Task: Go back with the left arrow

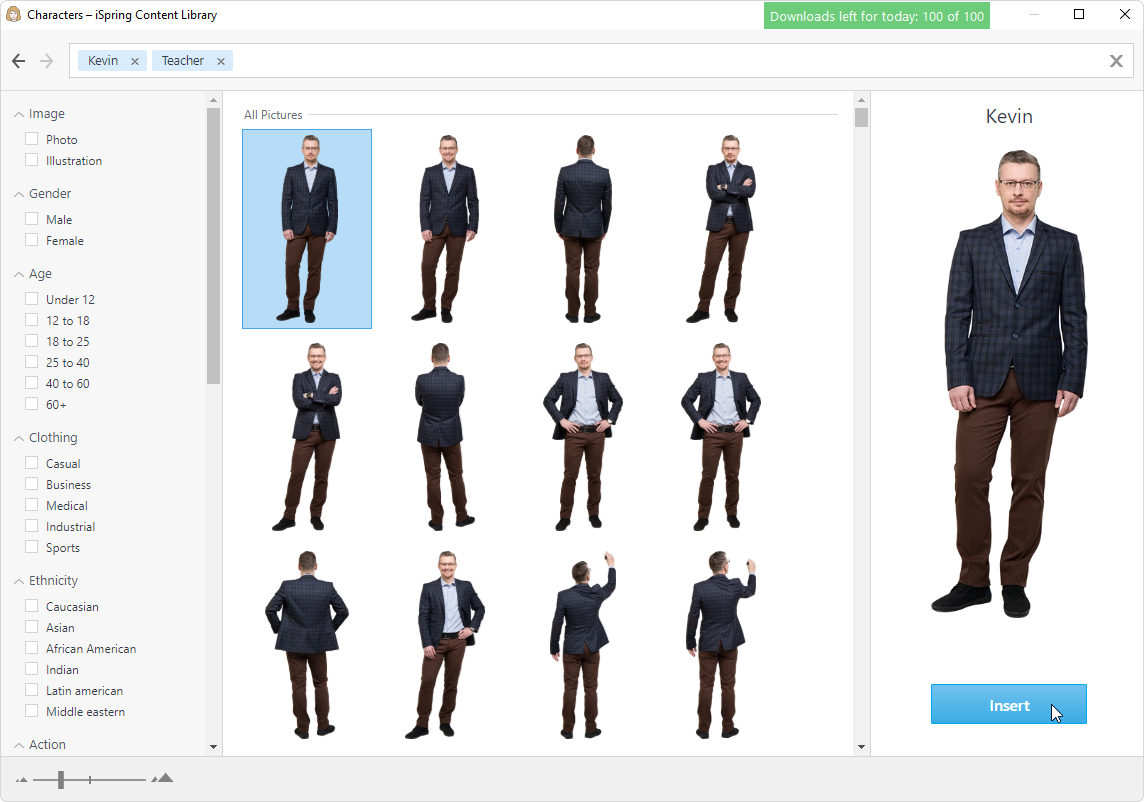Action: click(x=19, y=61)
